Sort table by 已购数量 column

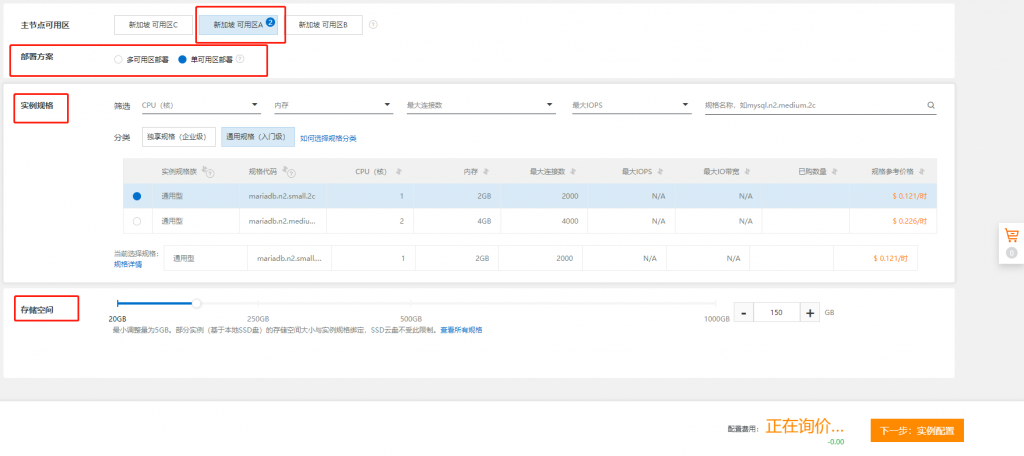tap(835, 172)
